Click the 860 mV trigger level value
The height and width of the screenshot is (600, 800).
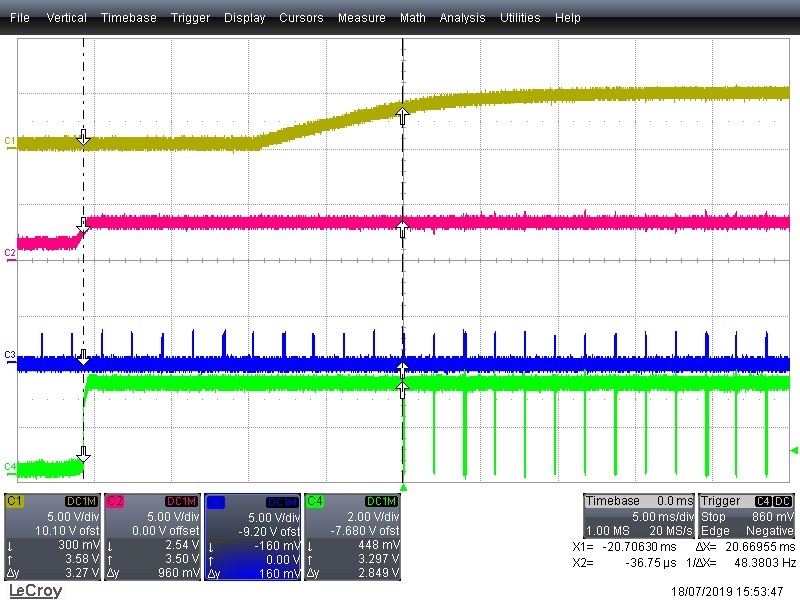pyautogui.click(x=772, y=516)
